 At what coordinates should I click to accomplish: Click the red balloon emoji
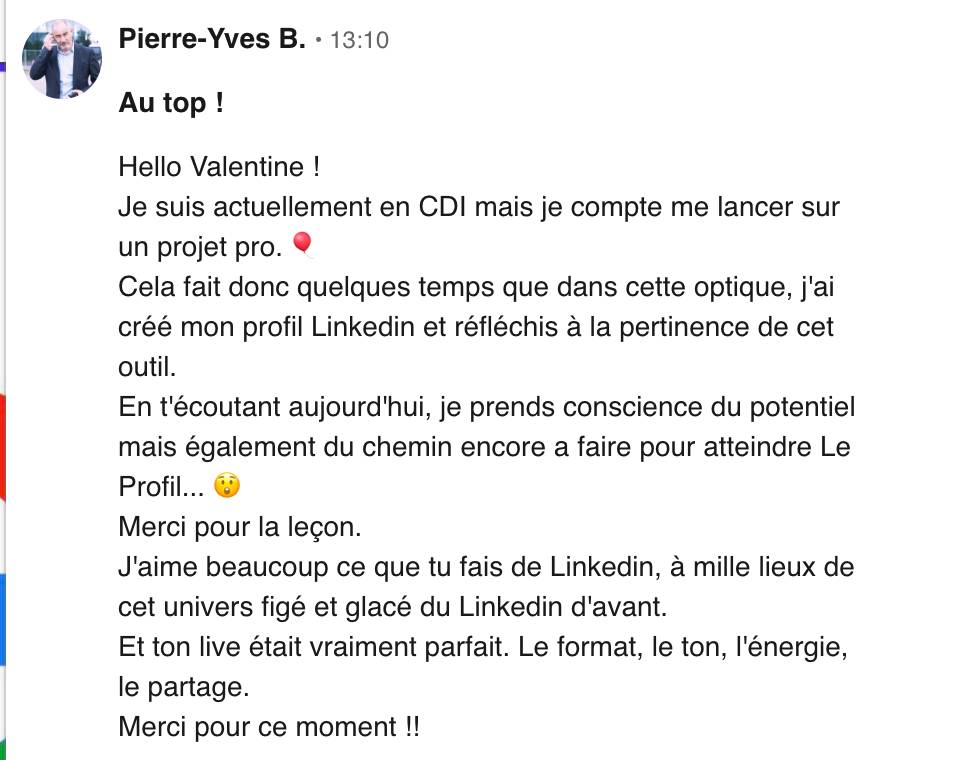pyautogui.click(x=301, y=245)
